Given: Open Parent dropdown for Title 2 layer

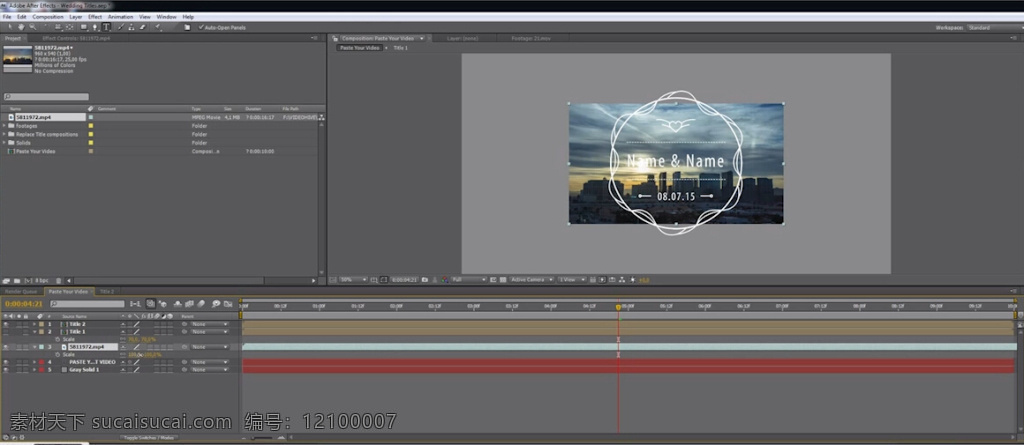Looking at the screenshot, I should pyautogui.click(x=209, y=324).
